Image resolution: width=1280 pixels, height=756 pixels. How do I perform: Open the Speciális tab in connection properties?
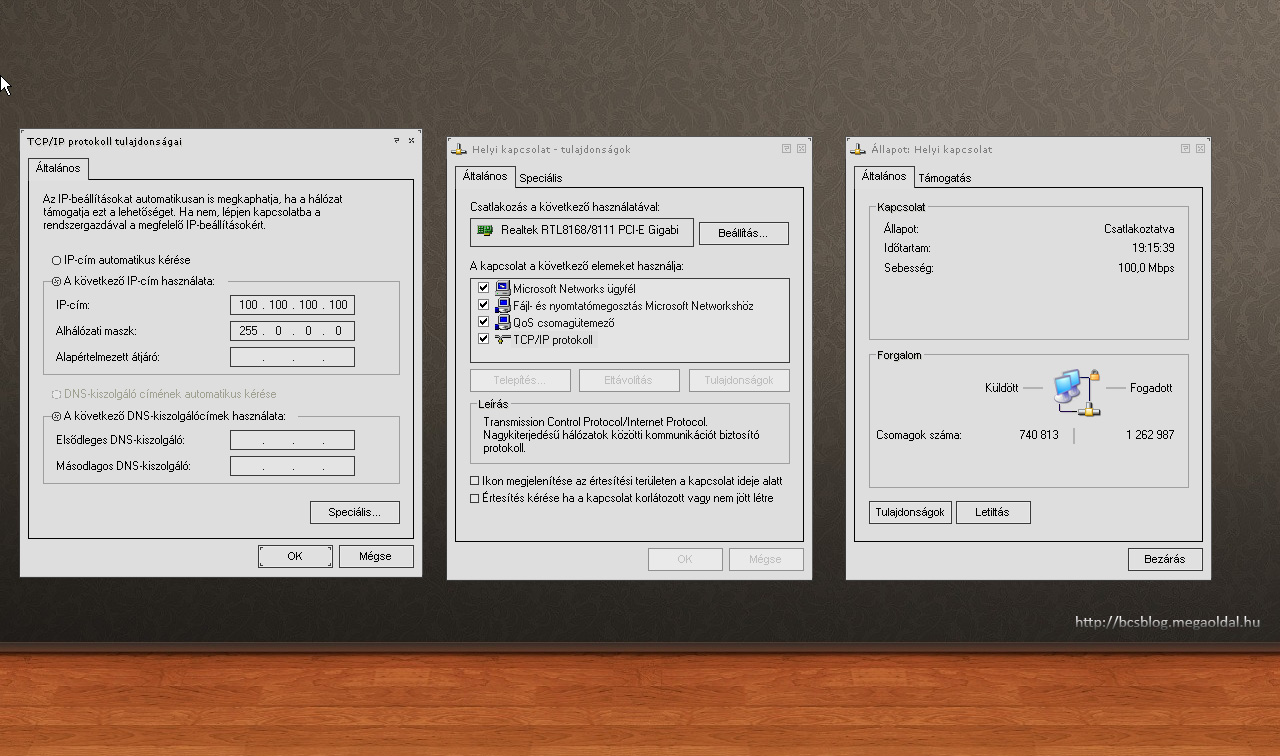540,178
